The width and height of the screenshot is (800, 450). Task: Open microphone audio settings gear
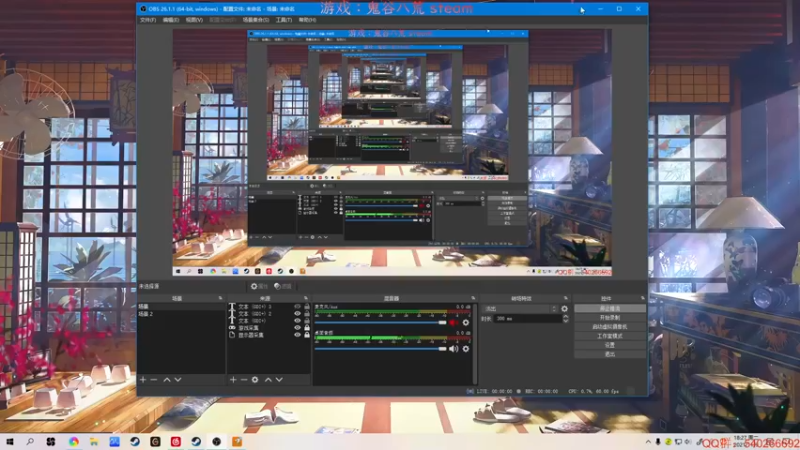(x=465, y=322)
